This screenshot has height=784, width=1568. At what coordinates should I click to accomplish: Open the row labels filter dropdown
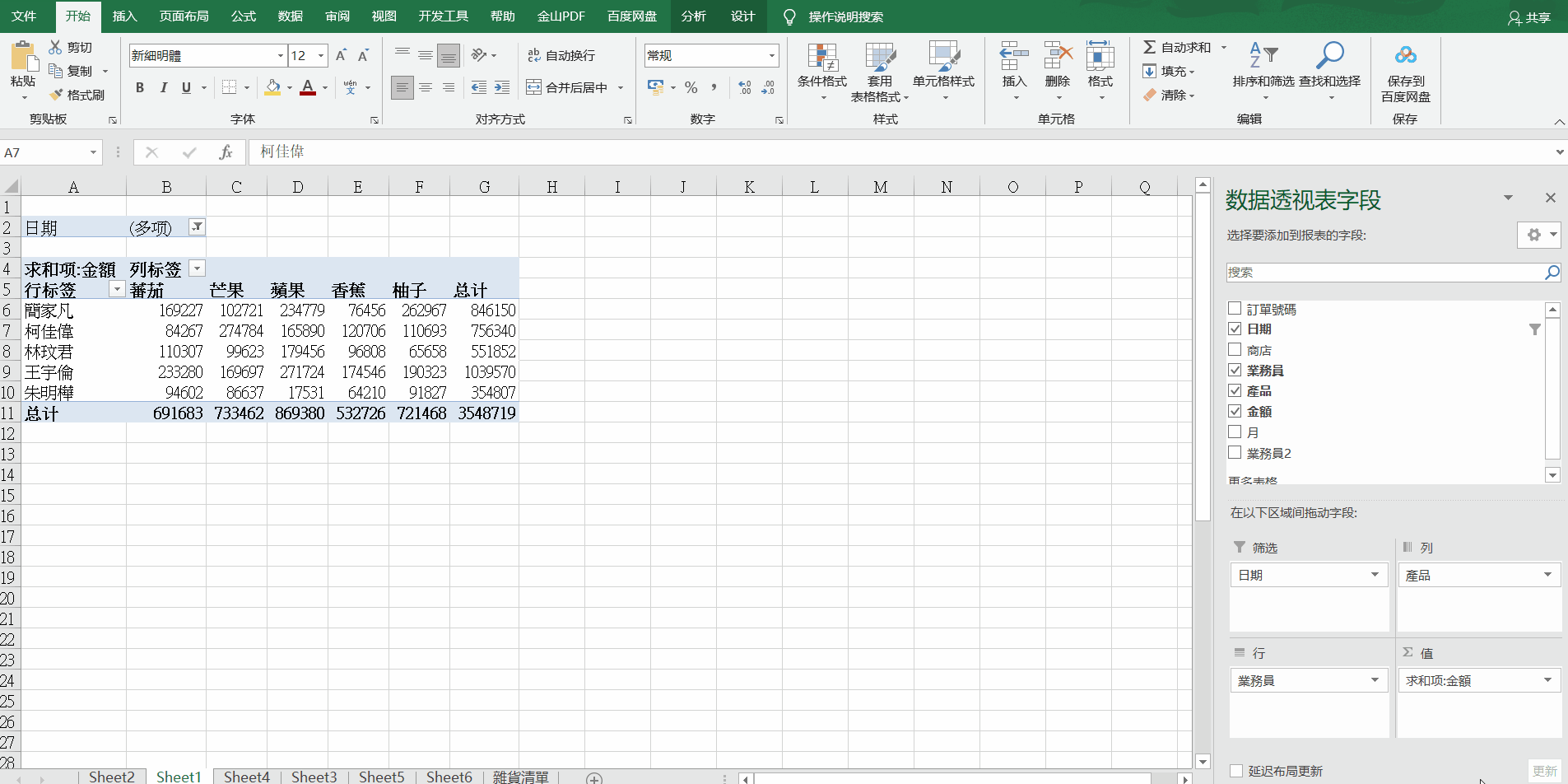[x=117, y=289]
